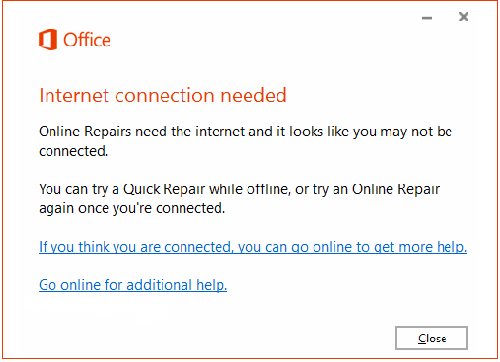Minimize the Office repair dialog
The image size is (500, 362).
[x=427, y=18]
